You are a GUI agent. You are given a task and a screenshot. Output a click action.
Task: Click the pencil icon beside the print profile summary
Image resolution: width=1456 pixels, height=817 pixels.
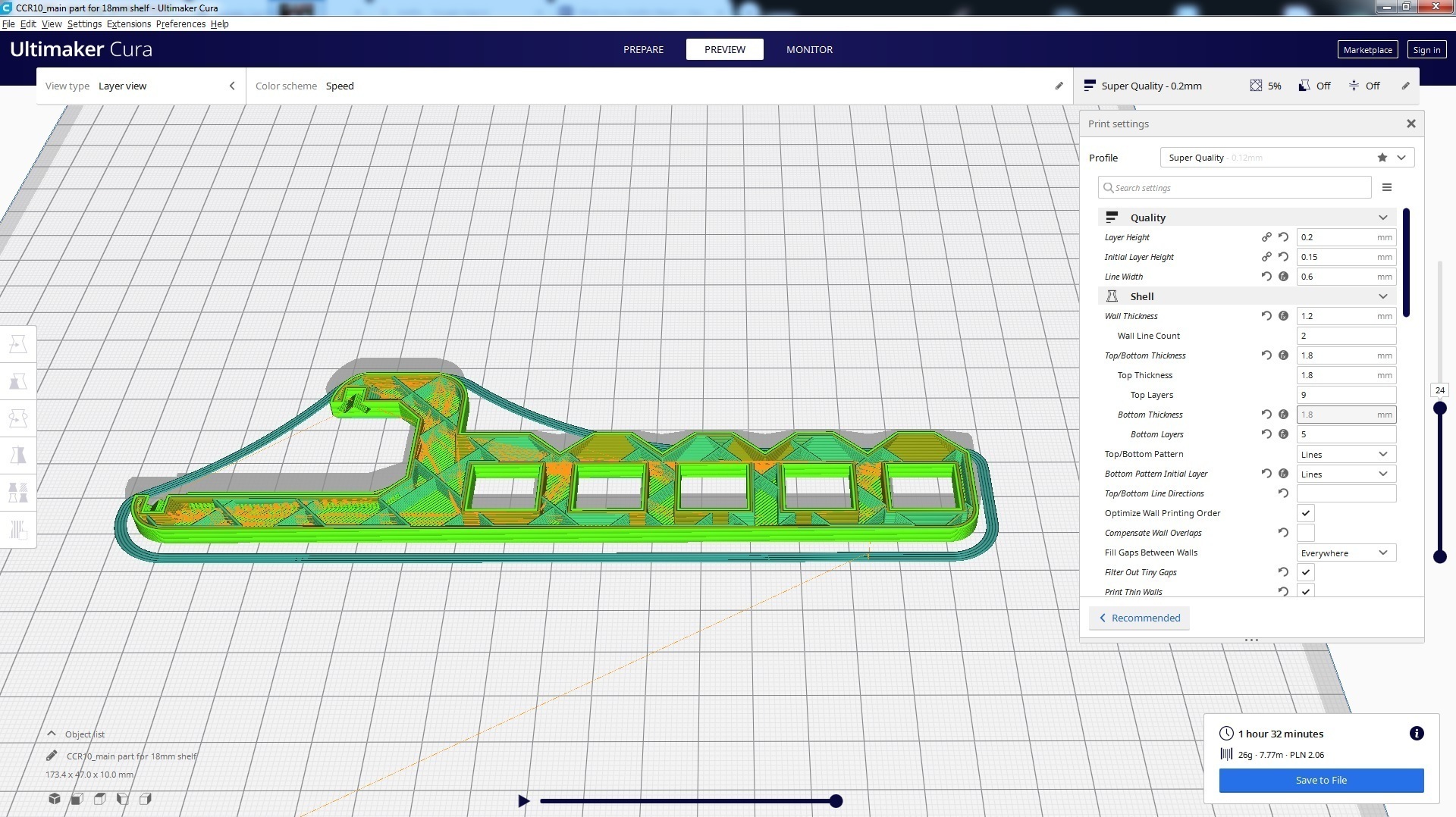tap(1405, 86)
